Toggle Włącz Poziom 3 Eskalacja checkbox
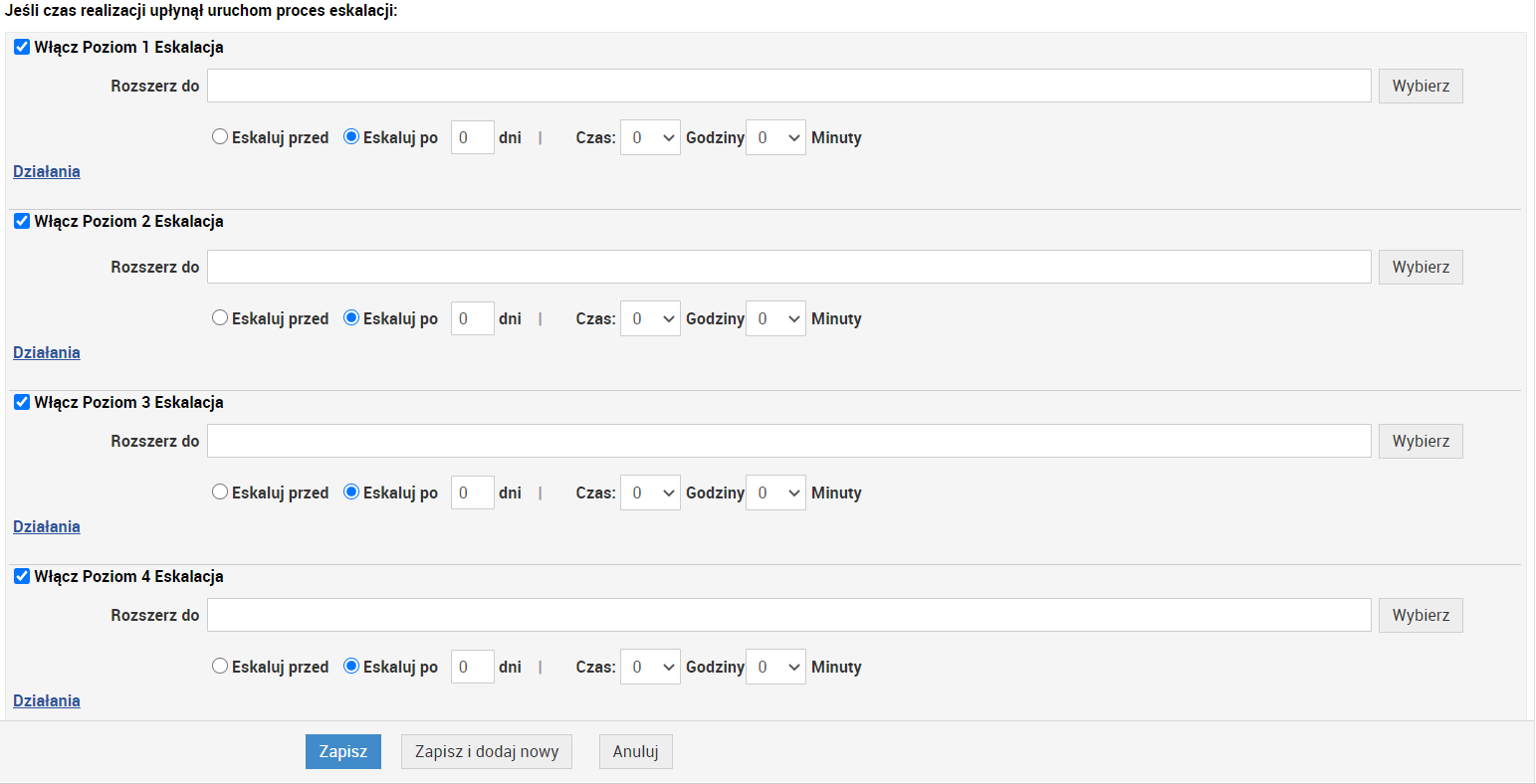Image resolution: width=1536 pixels, height=784 pixels. pos(22,402)
